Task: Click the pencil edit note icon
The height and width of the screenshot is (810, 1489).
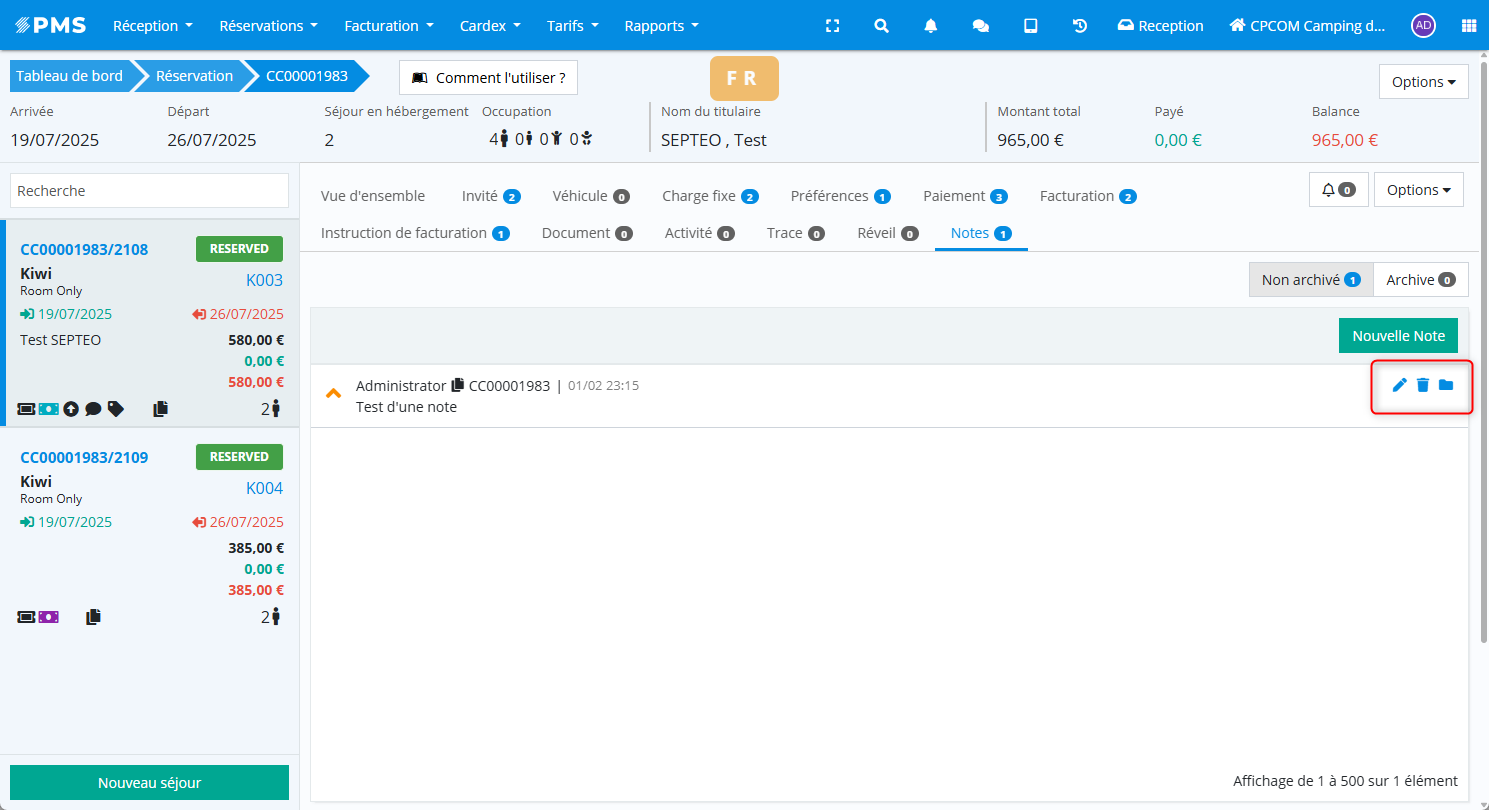Action: pyautogui.click(x=1399, y=385)
